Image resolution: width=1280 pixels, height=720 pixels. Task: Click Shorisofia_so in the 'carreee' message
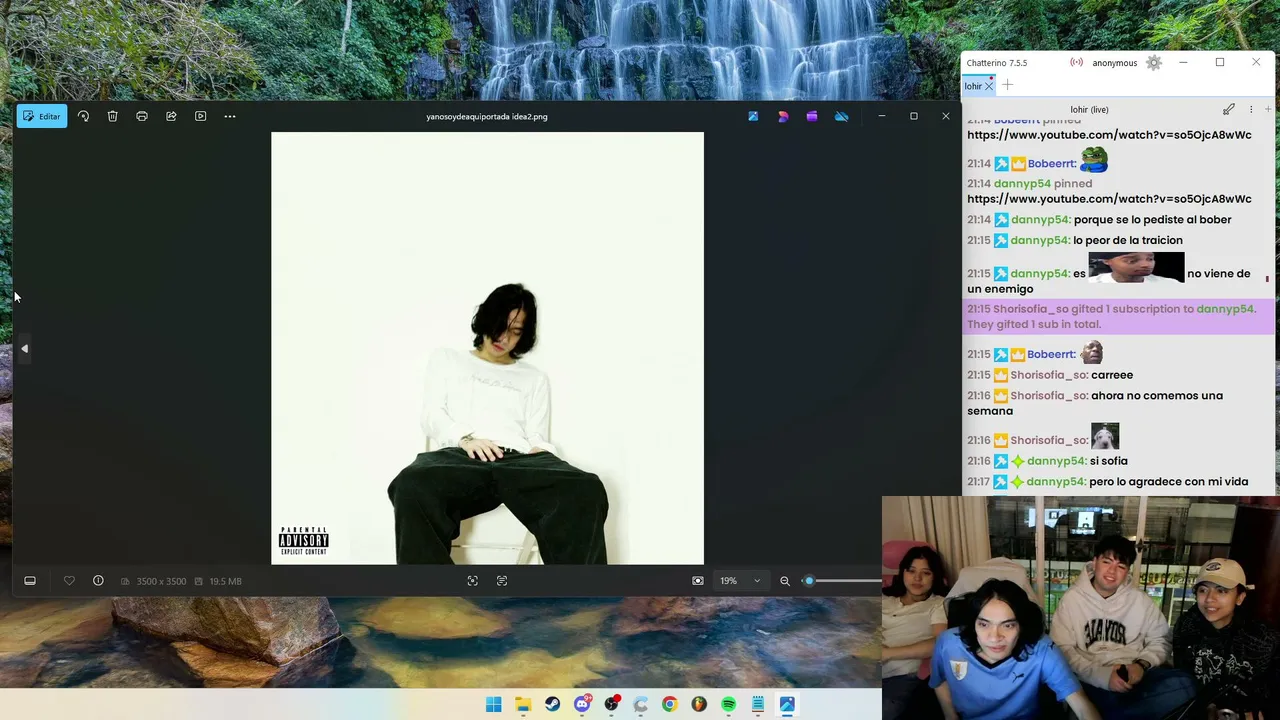click(x=1049, y=375)
